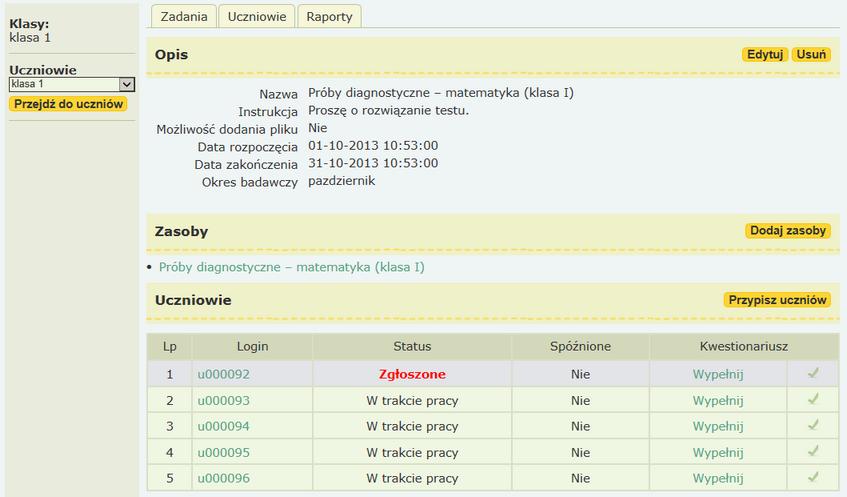Click the Usuń button
The image size is (847, 497).
click(x=811, y=55)
